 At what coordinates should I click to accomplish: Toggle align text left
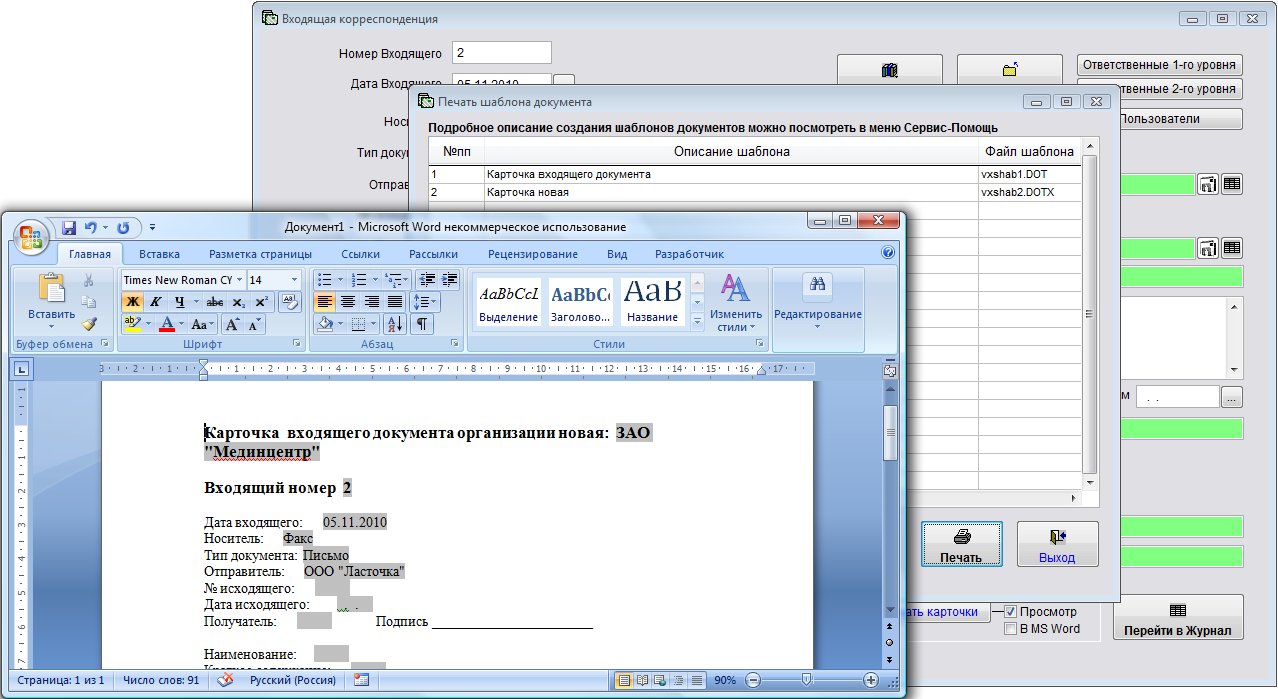point(324,302)
